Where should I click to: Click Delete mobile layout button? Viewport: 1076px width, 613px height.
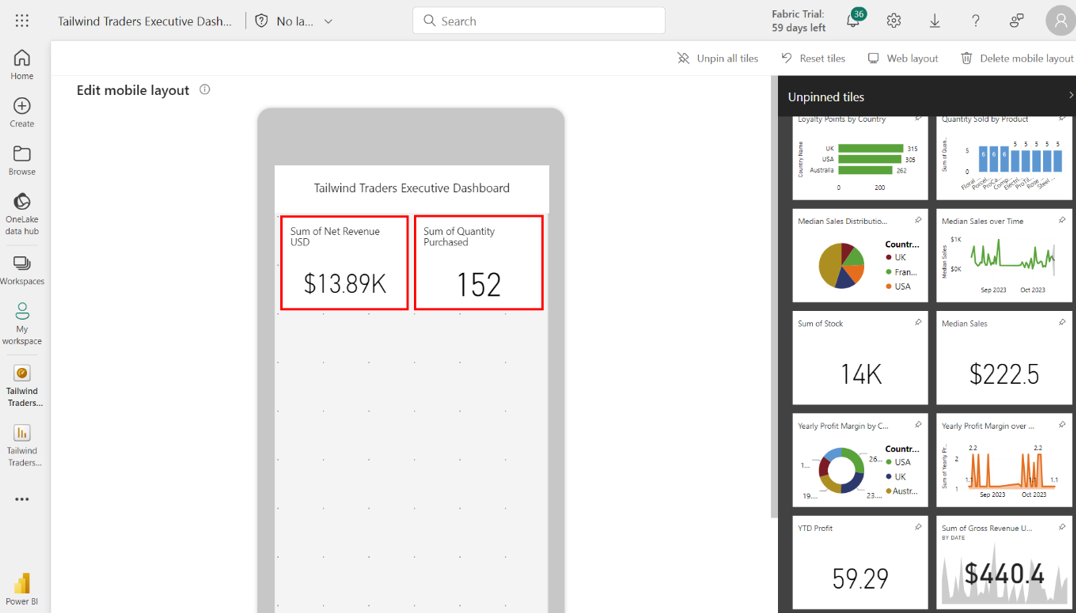[1016, 58]
